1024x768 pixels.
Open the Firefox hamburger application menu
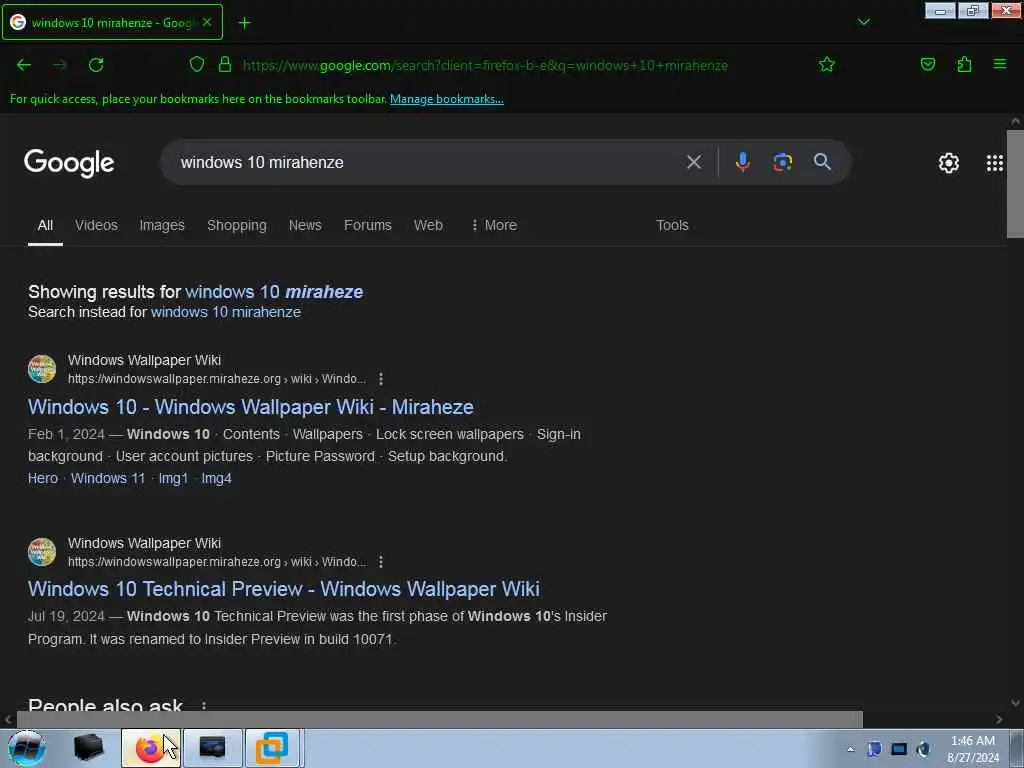(1000, 65)
